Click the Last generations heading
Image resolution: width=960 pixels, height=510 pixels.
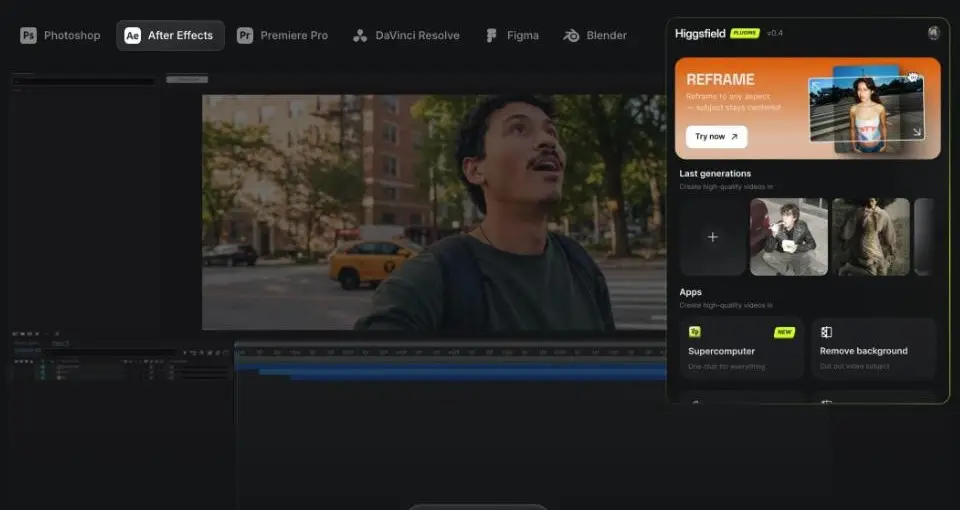tap(715, 174)
